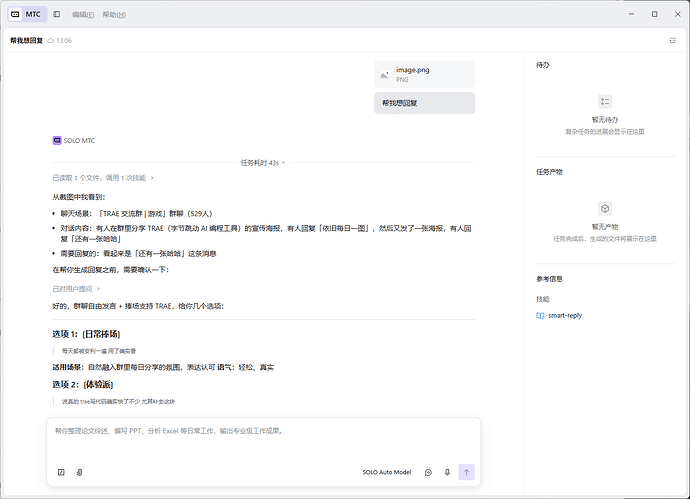
Task: Click the MTC mode button
Action: (27, 14)
